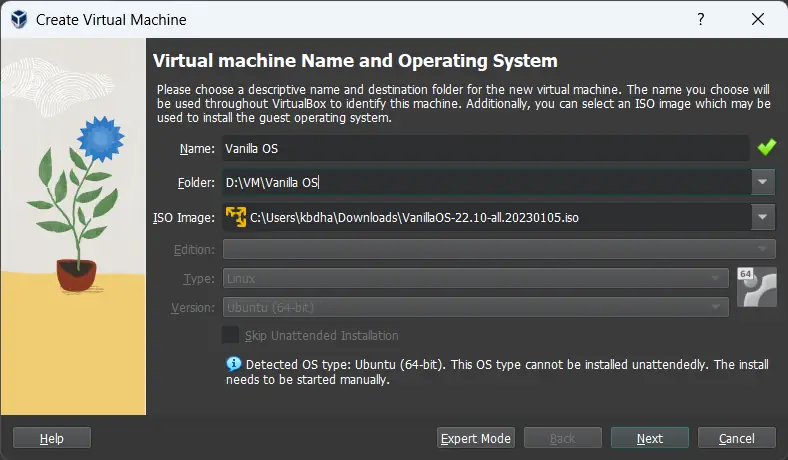The height and width of the screenshot is (460, 788).
Task: Open the ISO Image dropdown arrow
Action: (763, 217)
